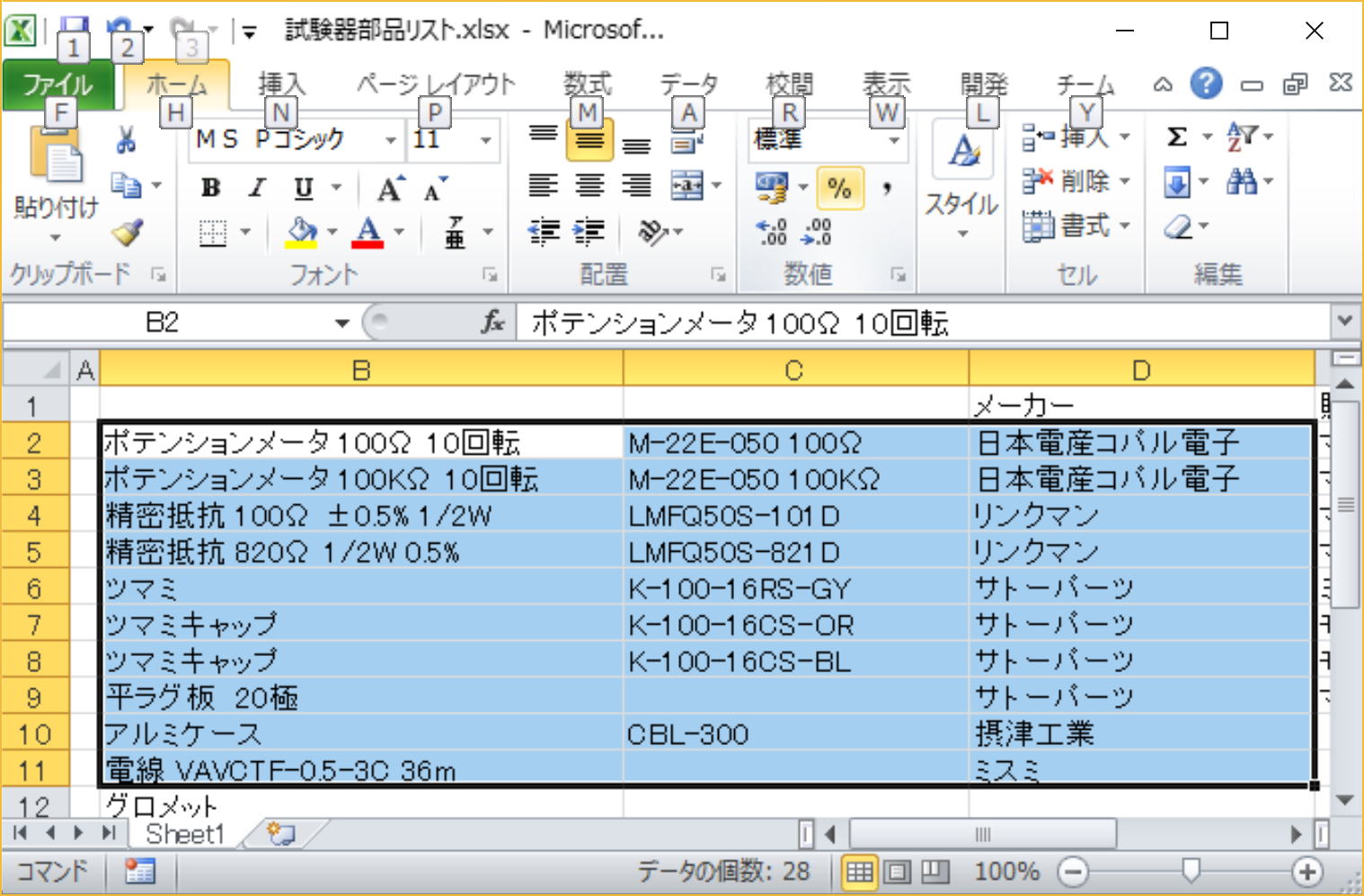Select the Sheet1 sheet tab
Viewport: 1364px width, 896px height.
[184, 834]
